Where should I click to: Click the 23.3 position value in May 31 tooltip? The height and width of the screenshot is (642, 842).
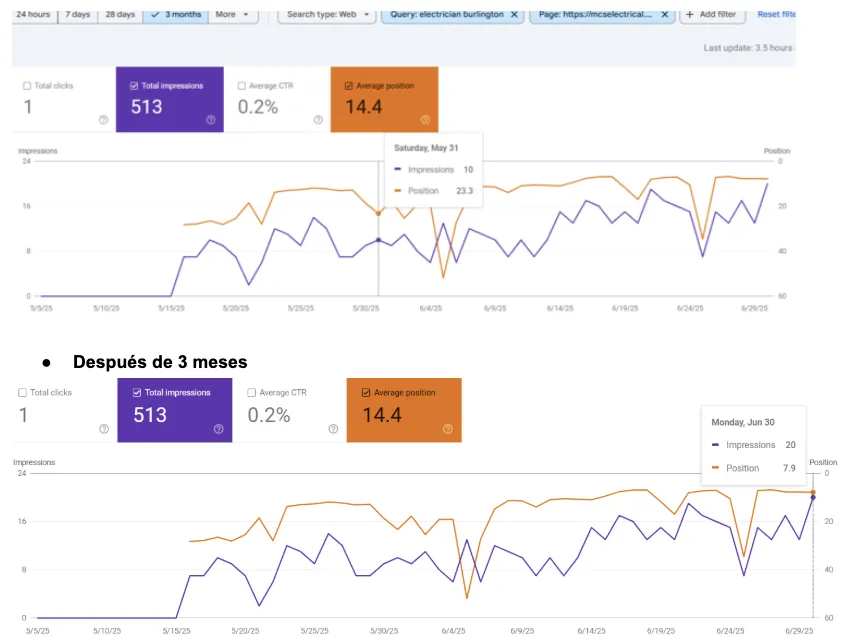pos(464,191)
